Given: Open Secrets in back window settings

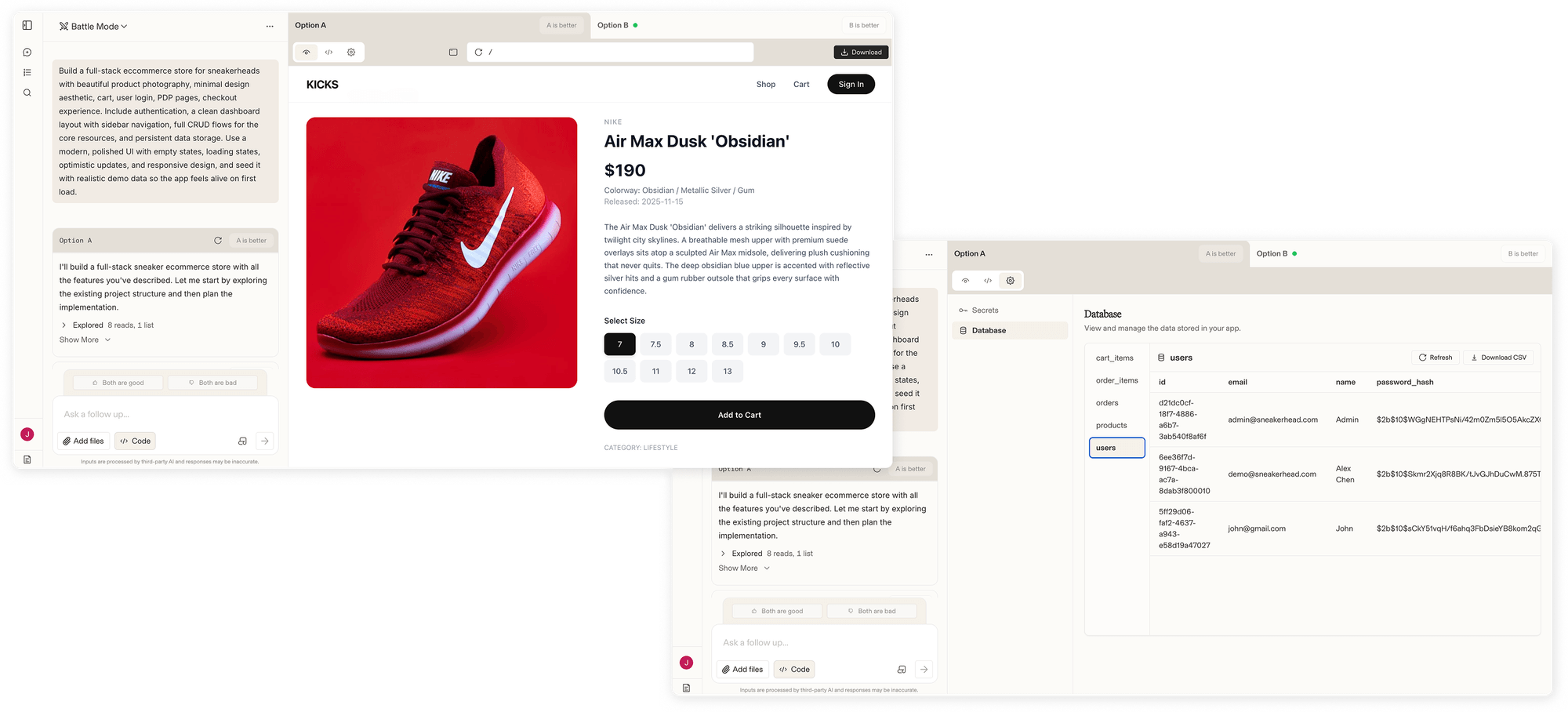Looking at the screenshot, I should (1010, 311).
